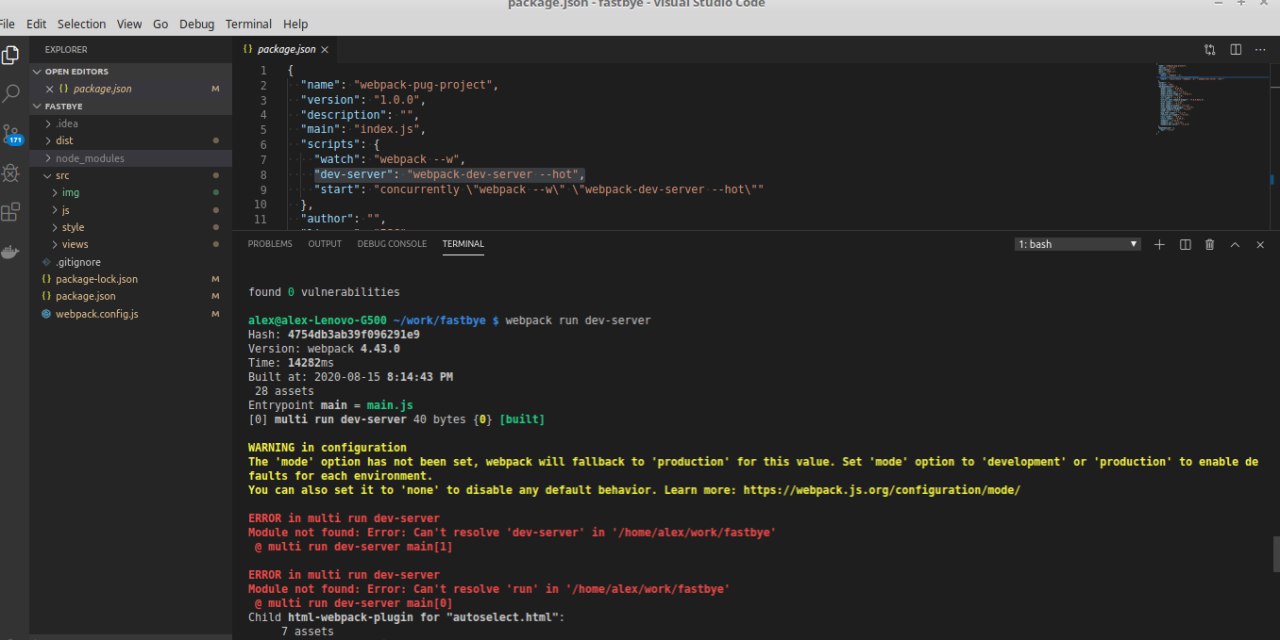The height and width of the screenshot is (640, 1280).
Task: Switch to the PROBLEMS panel tab
Action: 270,244
